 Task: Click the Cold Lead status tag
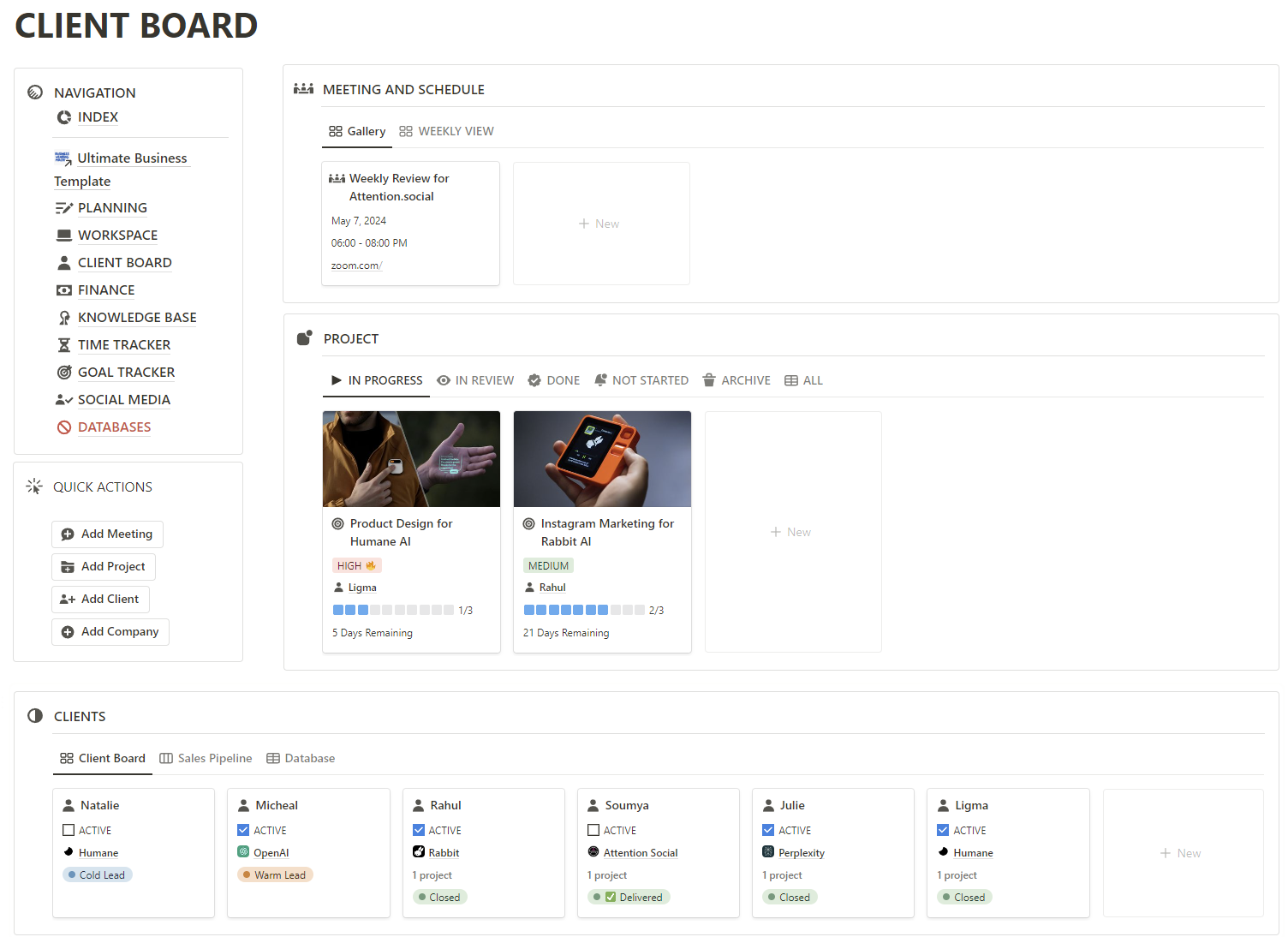(x=98, y=874)
